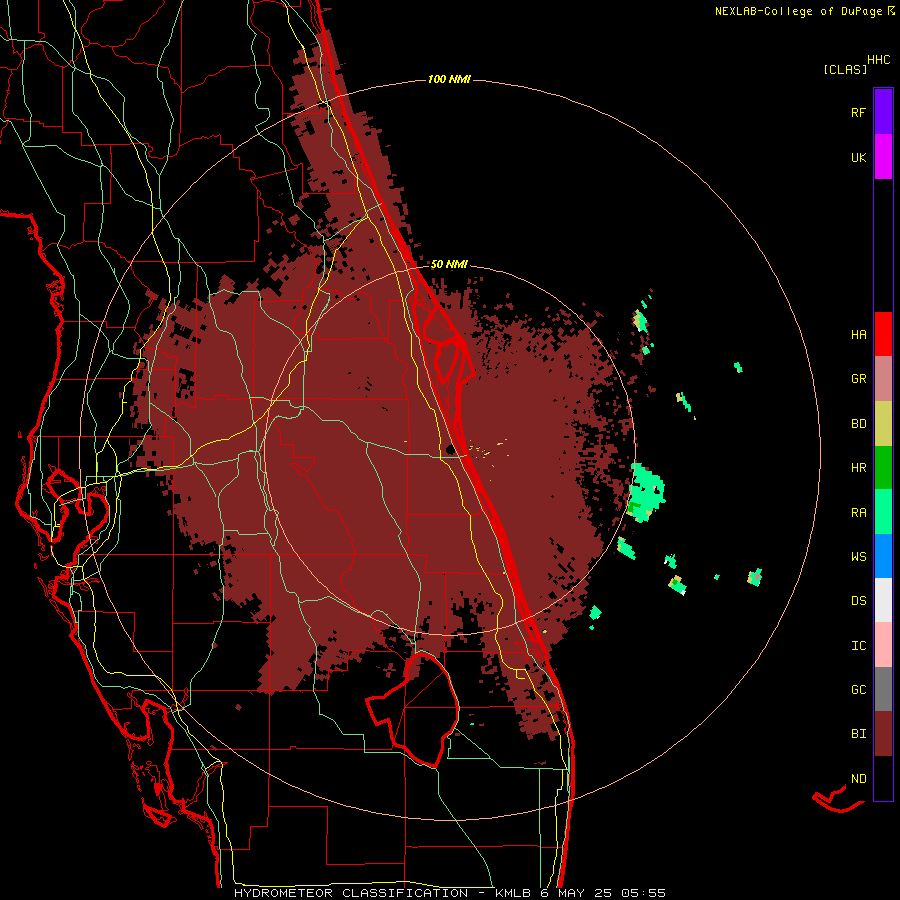Click the BI brown legend swatch

tap(883, 734)
